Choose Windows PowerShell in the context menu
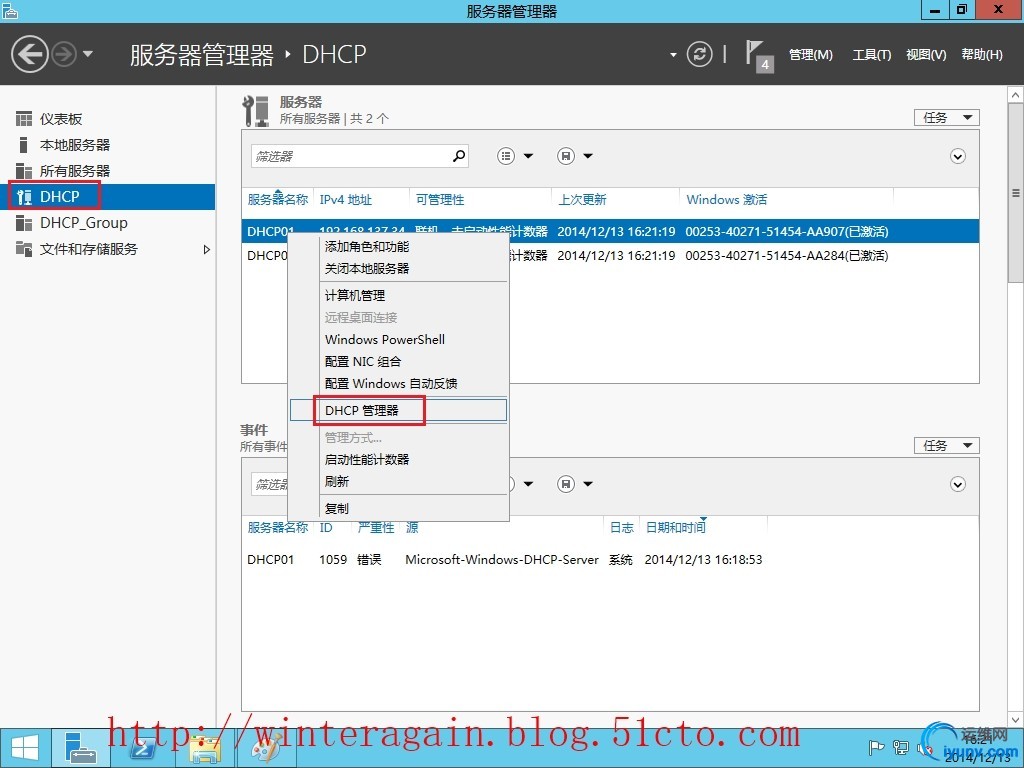 click(398, 340)
